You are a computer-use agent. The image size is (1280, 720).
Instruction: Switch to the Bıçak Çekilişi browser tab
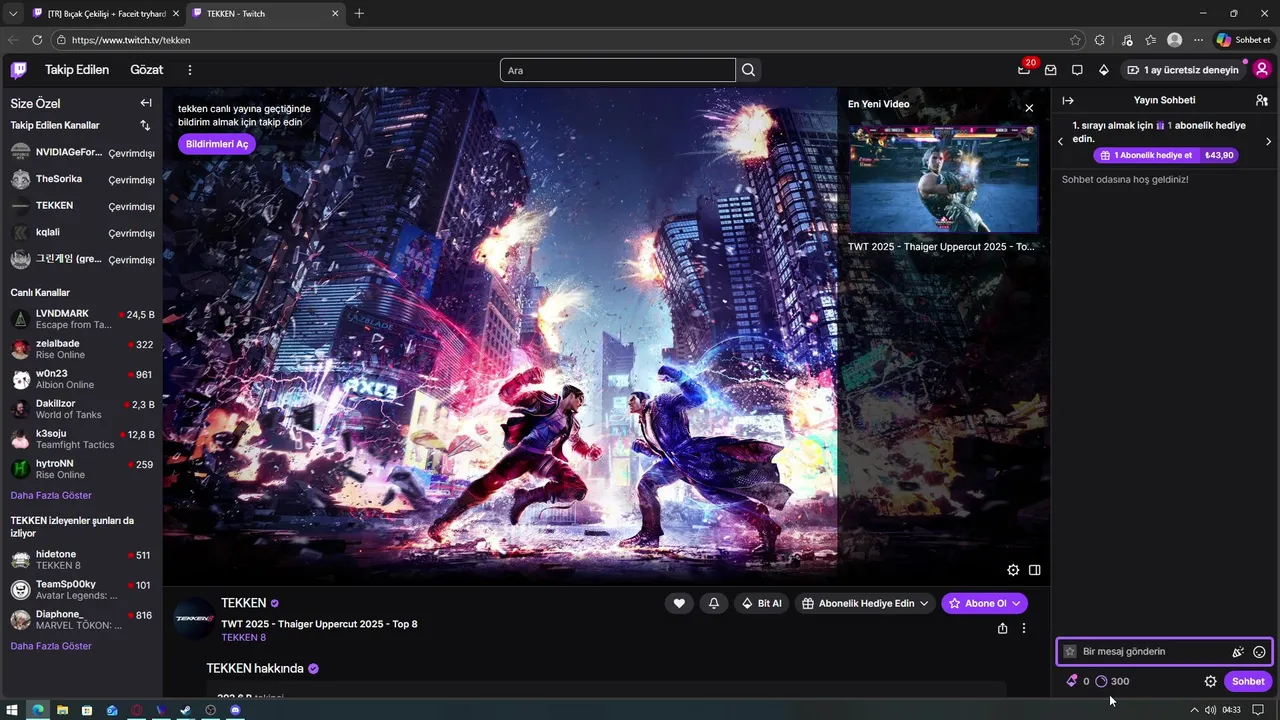pos(104,13)
